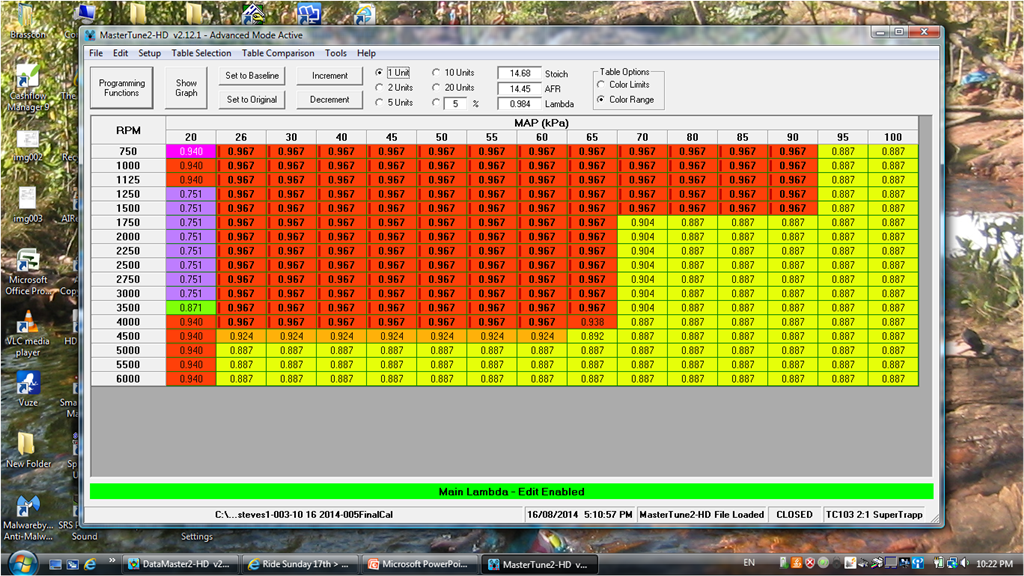Select green 0.871 cell at 3500 RPM
Screen dimensions: 1024x576
point(191,308)
